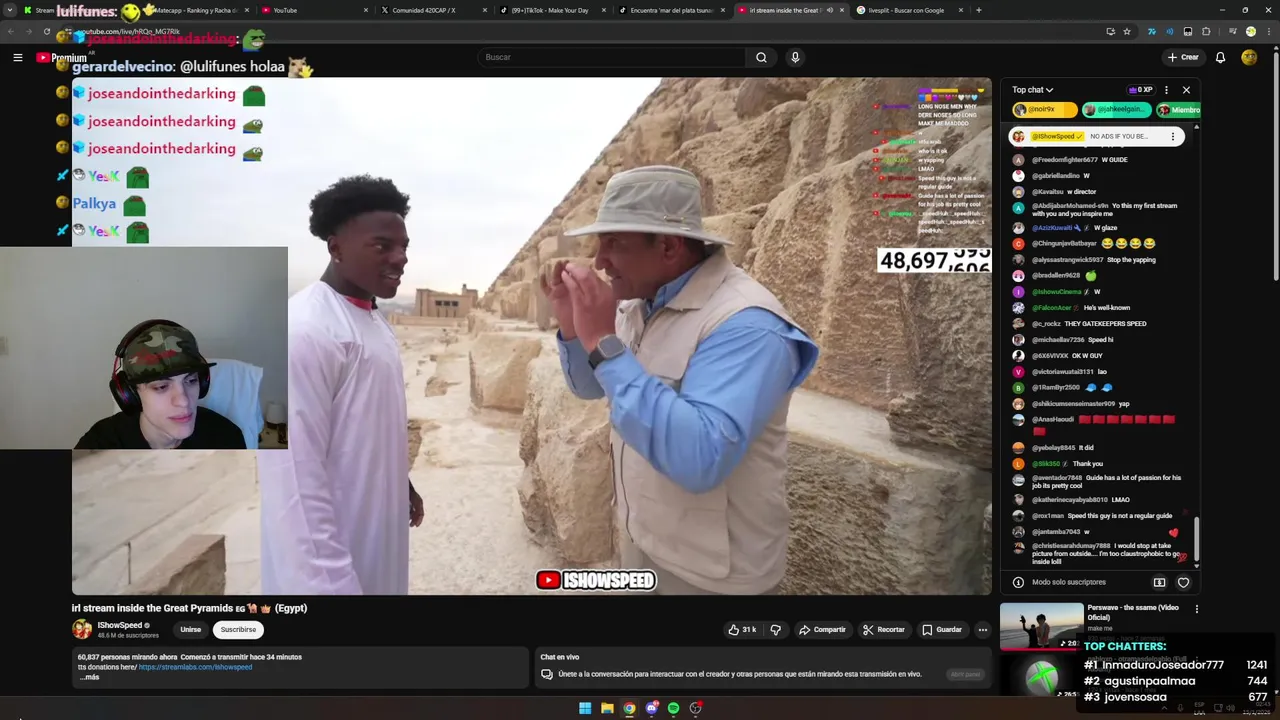Start voice search with microphone icon
Screen dimensions: 1280x720
tap(795, 57)
